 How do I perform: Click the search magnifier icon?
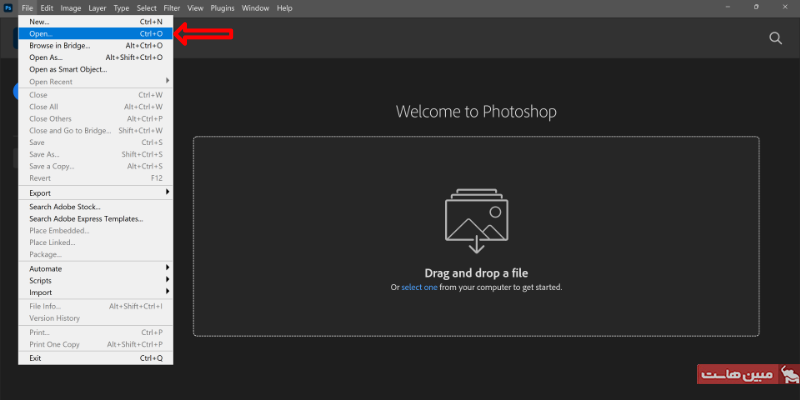tap(775, 38)
